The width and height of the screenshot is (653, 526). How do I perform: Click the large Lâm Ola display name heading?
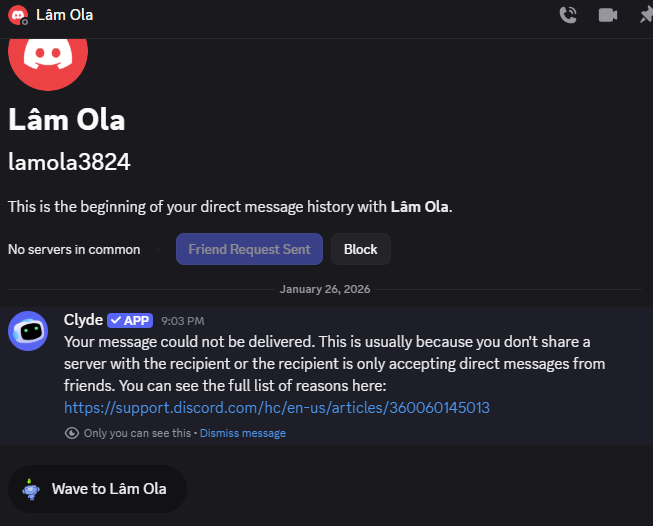(x=67, y=120)
